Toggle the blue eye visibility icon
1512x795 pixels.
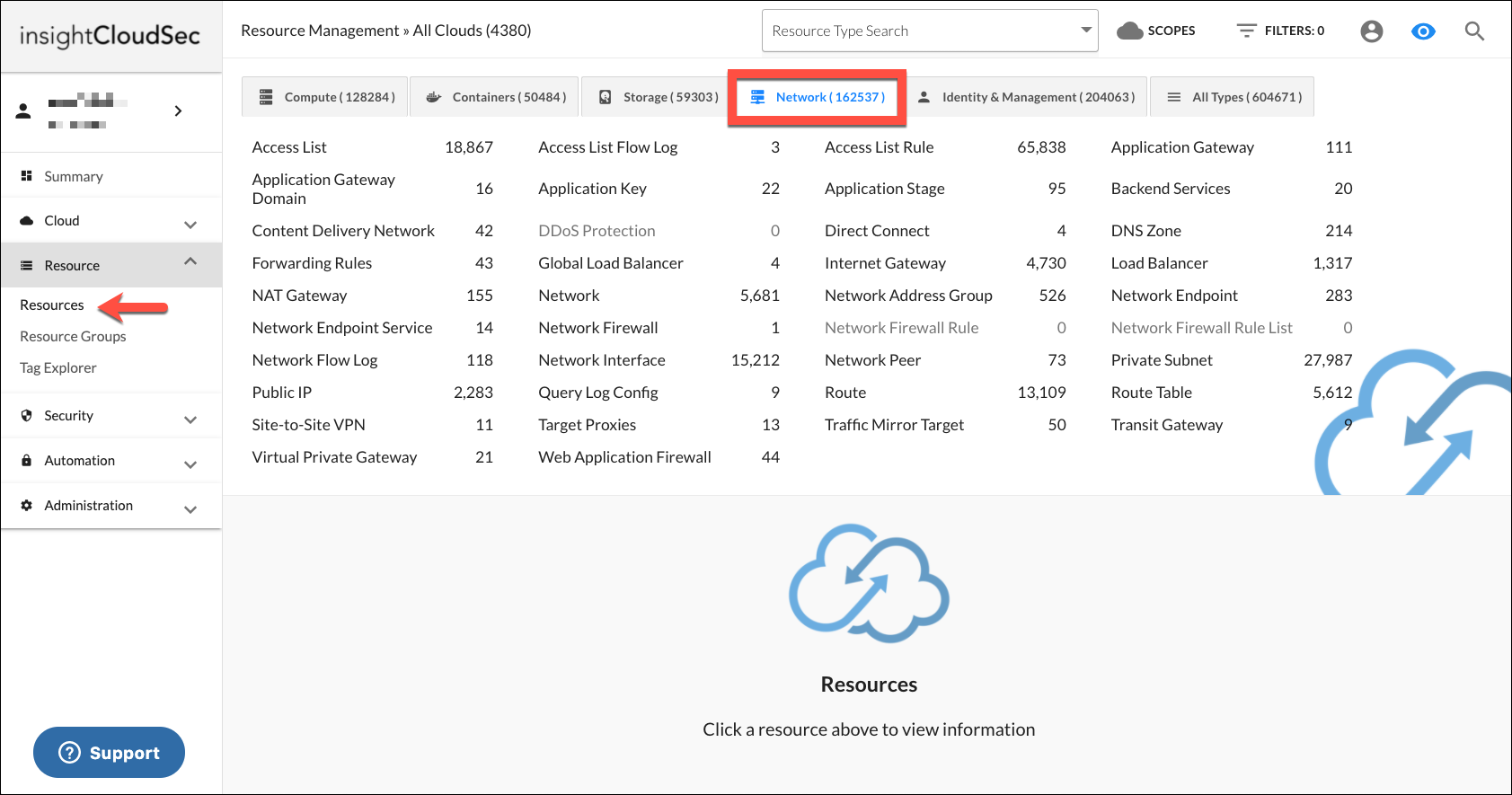coord(1423,31)
